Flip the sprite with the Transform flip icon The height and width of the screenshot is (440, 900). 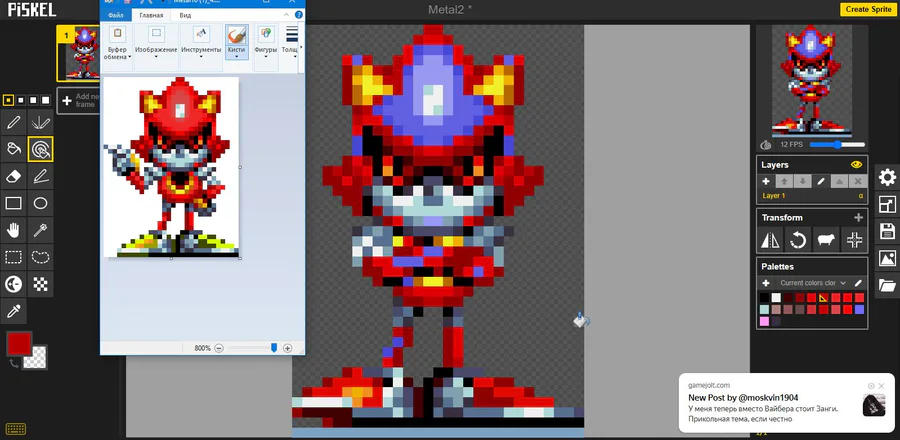pyautogui.click(x=770, y=240)
